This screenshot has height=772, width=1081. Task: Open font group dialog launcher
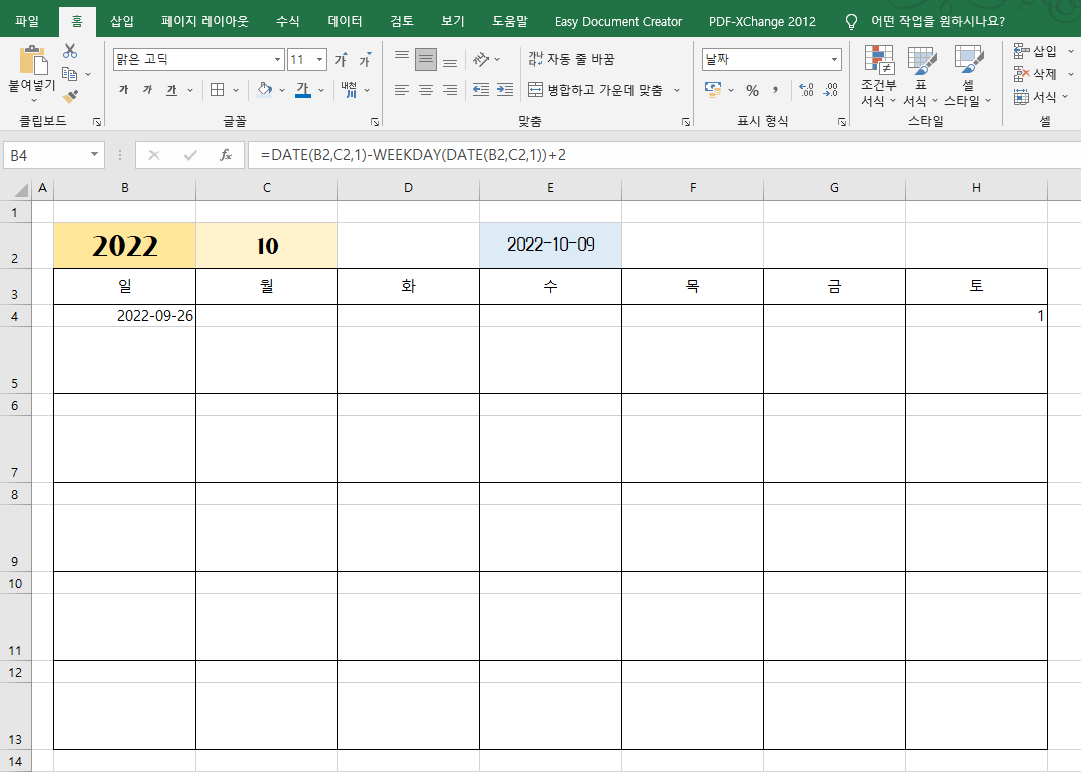[374, 122]
